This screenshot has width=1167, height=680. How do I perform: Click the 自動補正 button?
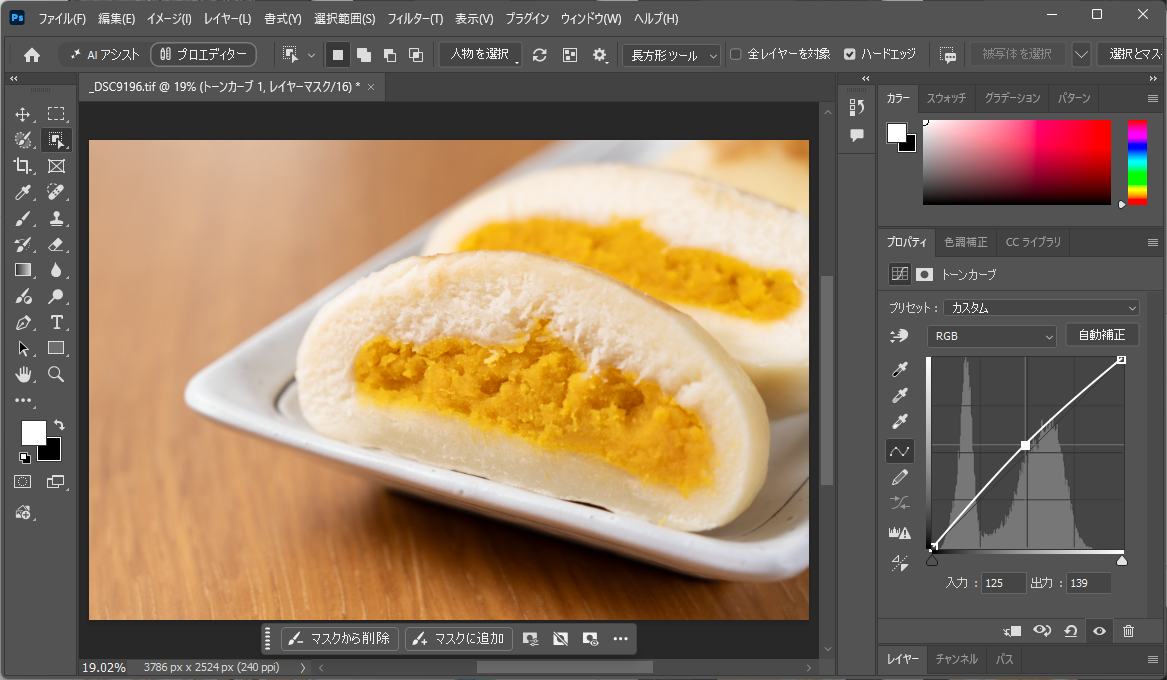[x=1102, y=335]
